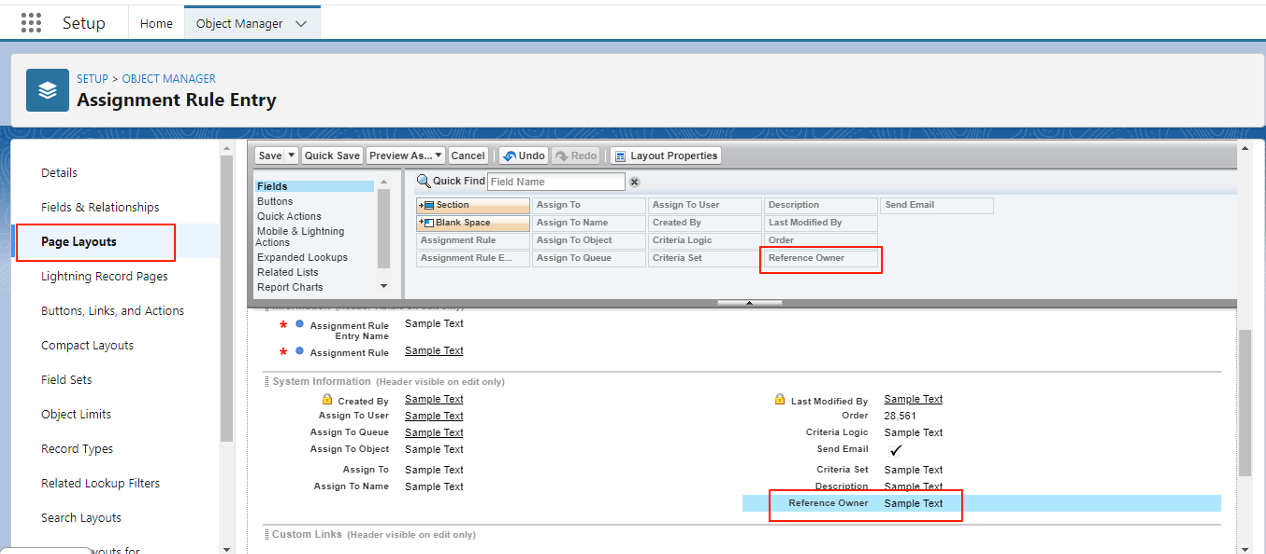Clear Quick Find with the X icon
Viewport: 1266px width, 554px height.
pos(634,182)
